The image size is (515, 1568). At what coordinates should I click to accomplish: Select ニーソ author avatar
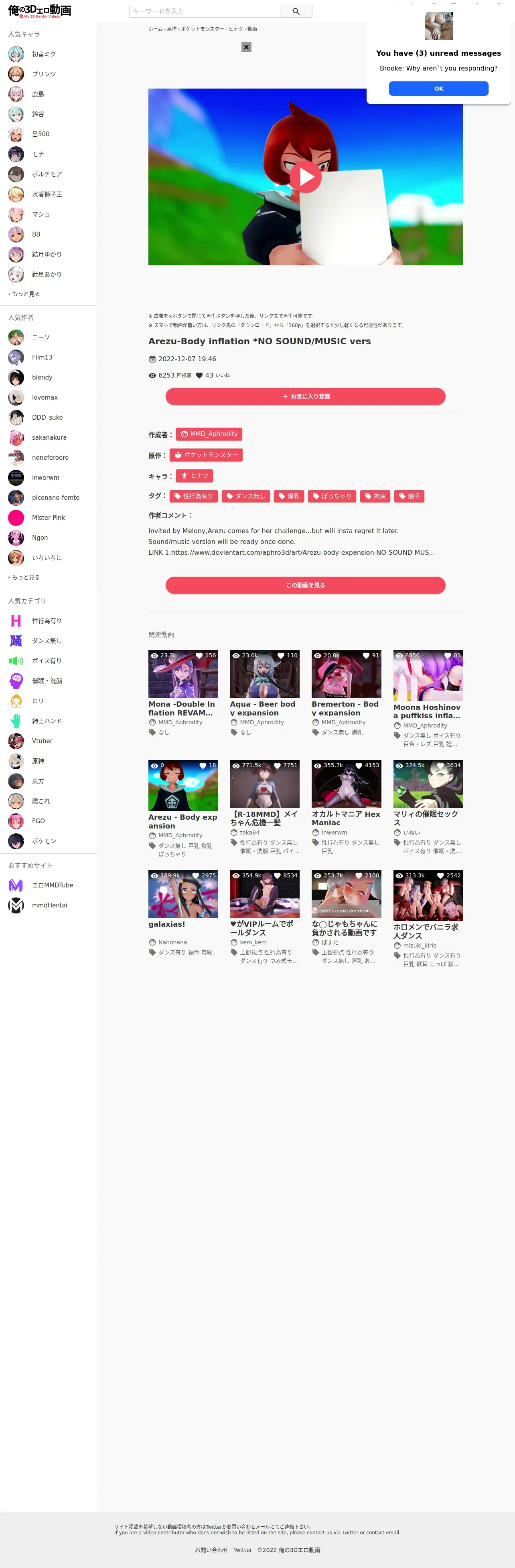16,337
